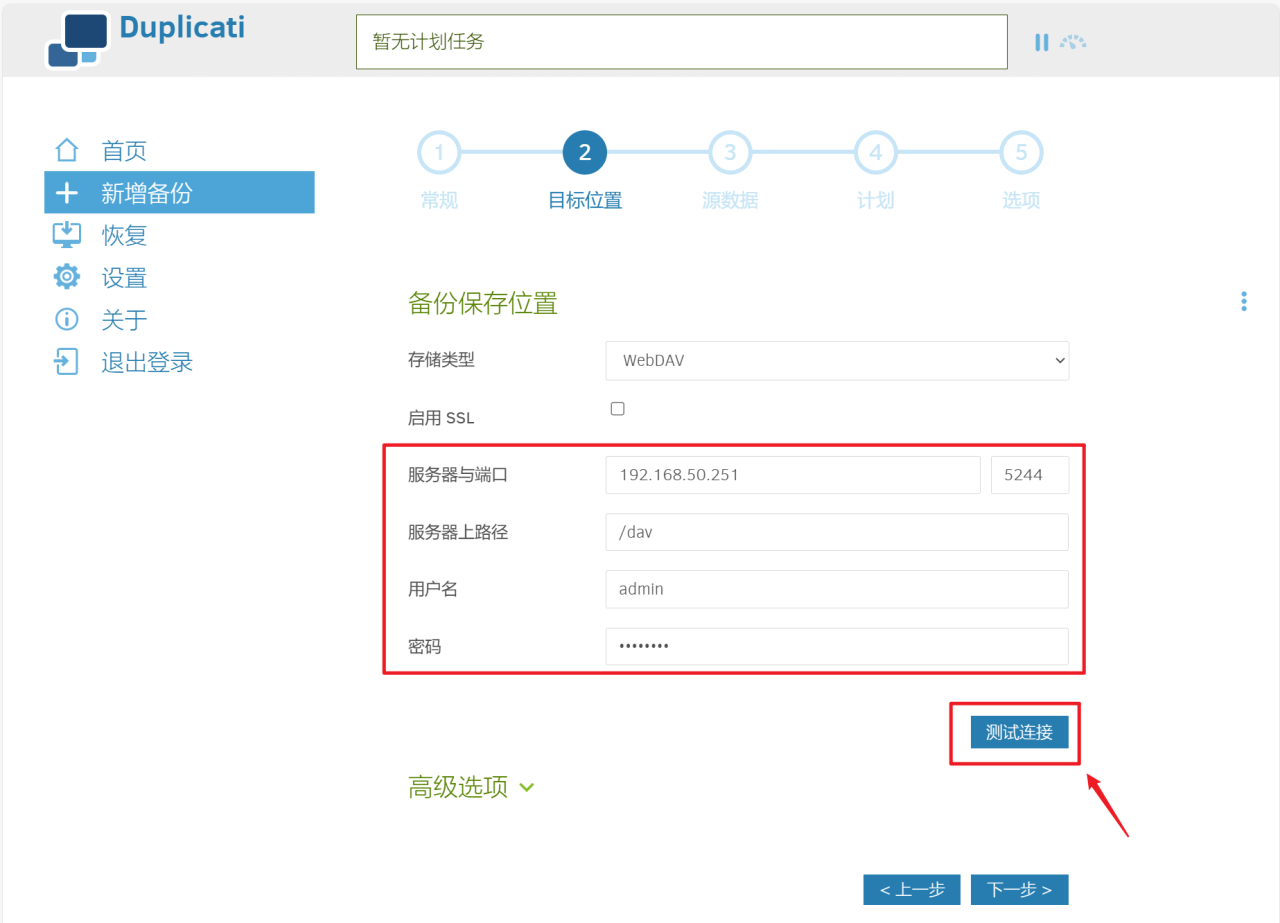
Task: Click the 服务器与端口 address input field
Action: coord(792,475)
